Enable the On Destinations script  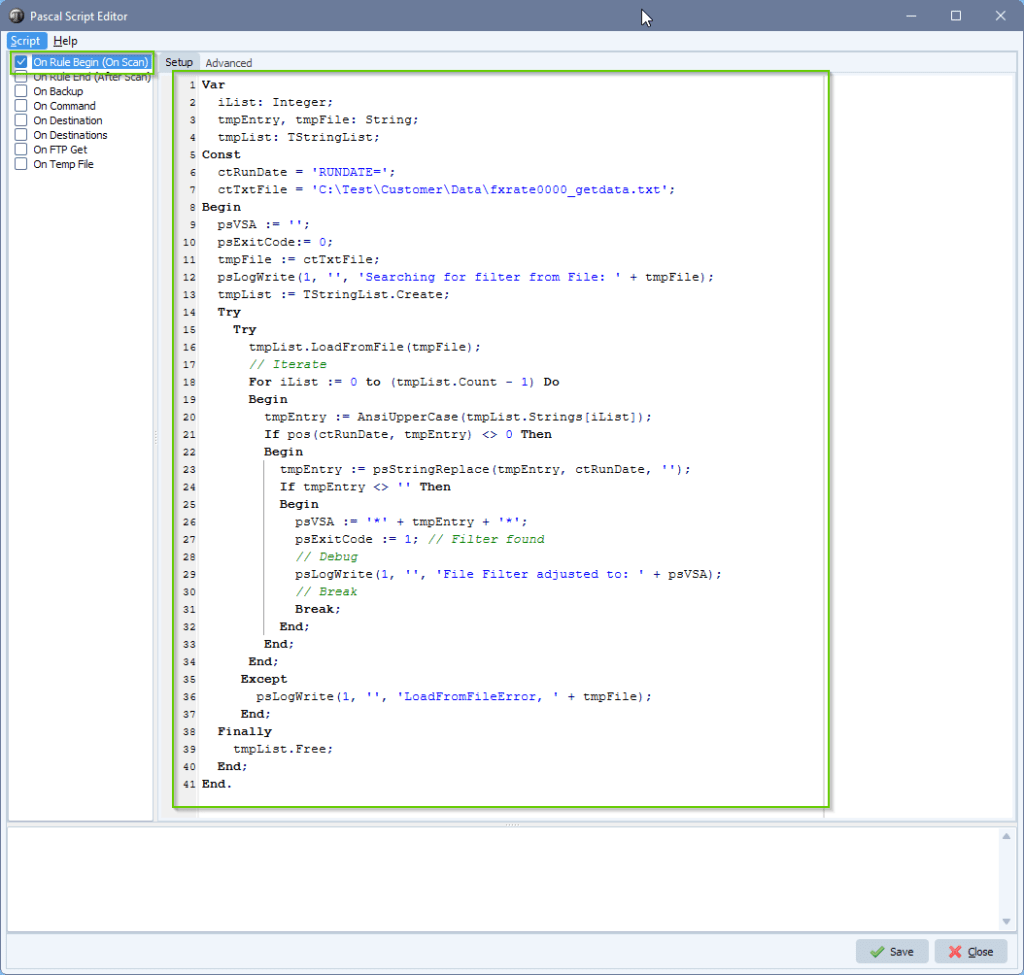[20, 134]
